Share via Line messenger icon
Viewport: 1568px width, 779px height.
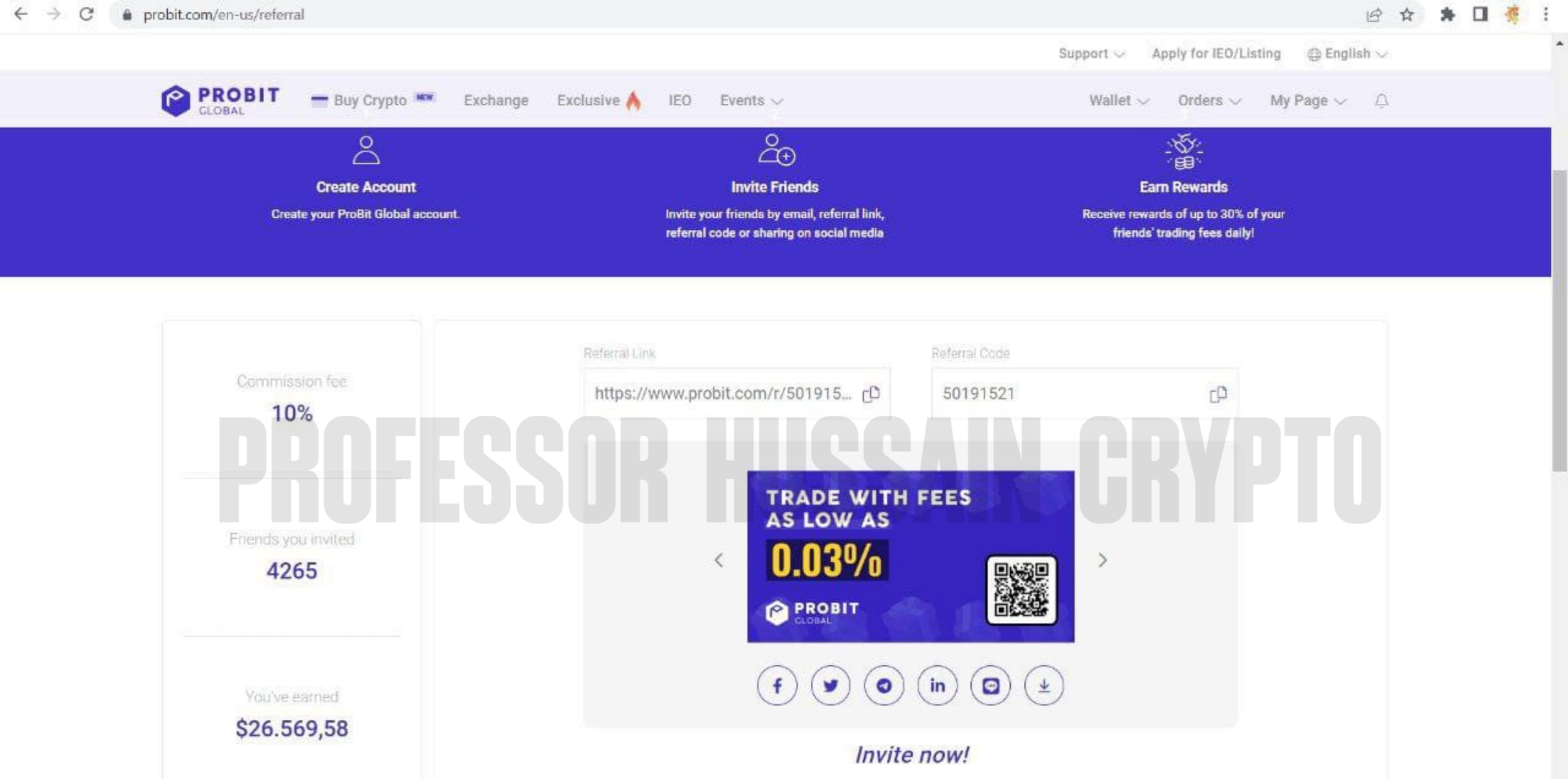[x=991, y=685]
